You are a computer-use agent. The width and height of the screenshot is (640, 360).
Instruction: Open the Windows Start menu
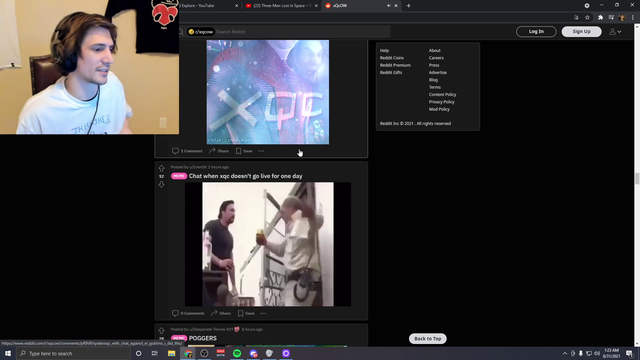pos(8,353)
